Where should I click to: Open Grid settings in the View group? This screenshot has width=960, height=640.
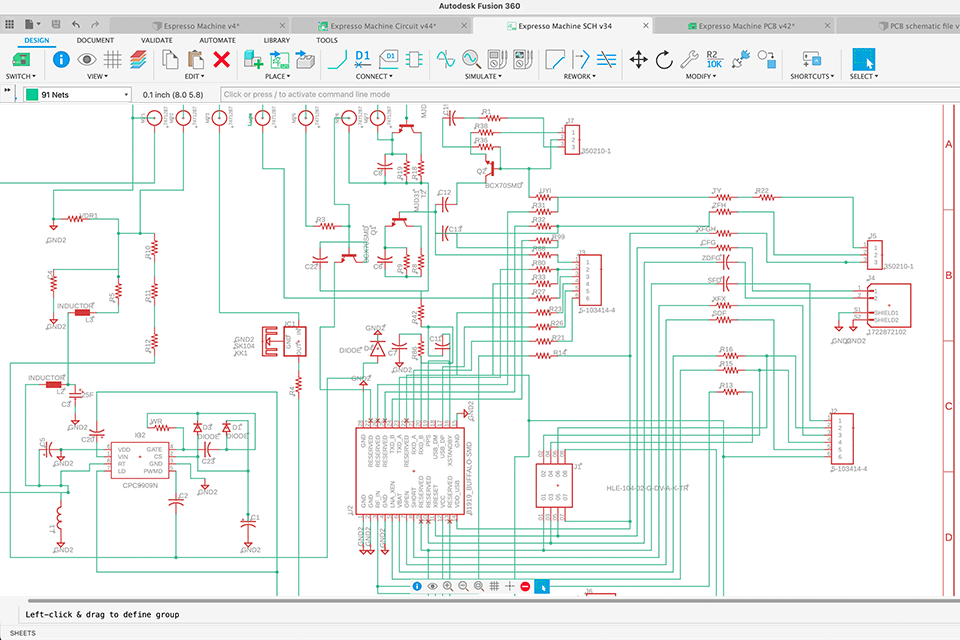pyautogui.click(x=113, y=59)
